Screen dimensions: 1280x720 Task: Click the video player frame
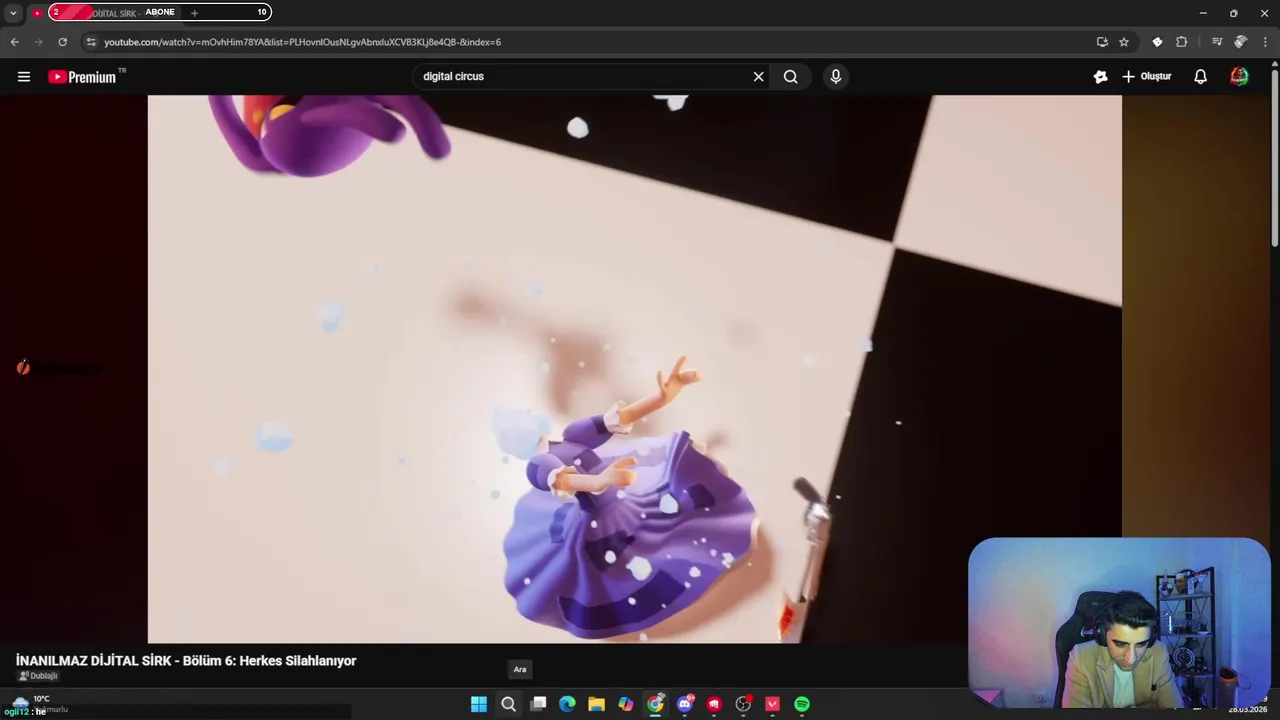(635, 369)
